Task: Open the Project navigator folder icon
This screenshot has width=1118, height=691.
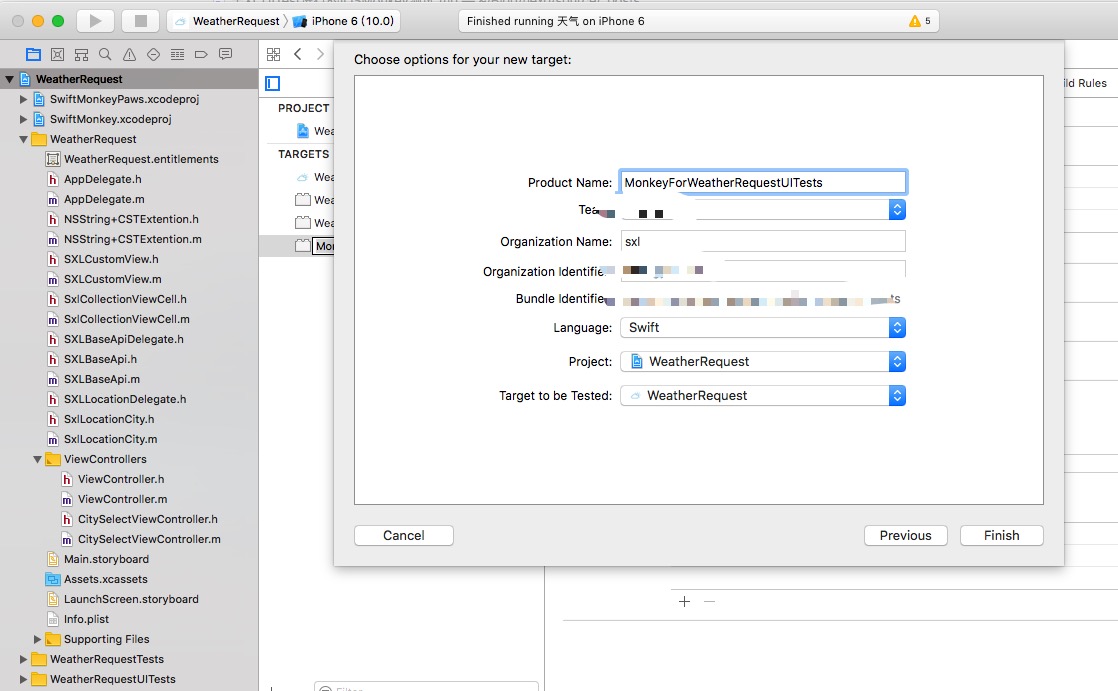Action: (x=33, y=54)
